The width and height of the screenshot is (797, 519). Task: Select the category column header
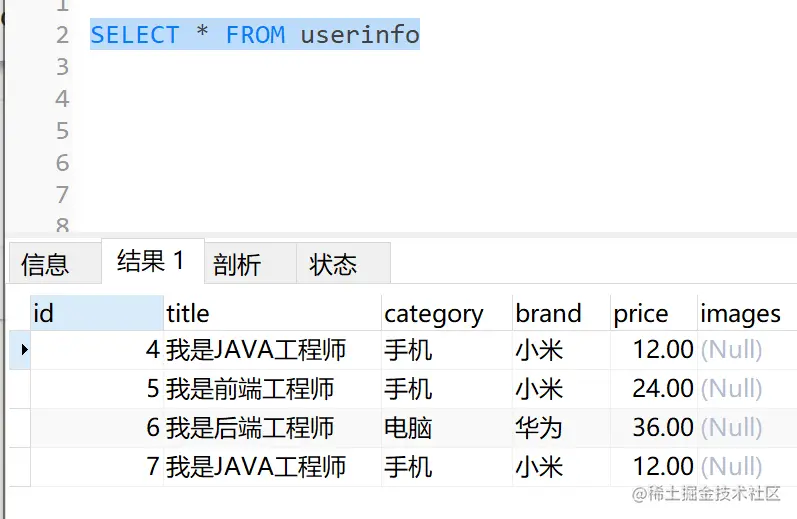point(447,313)
